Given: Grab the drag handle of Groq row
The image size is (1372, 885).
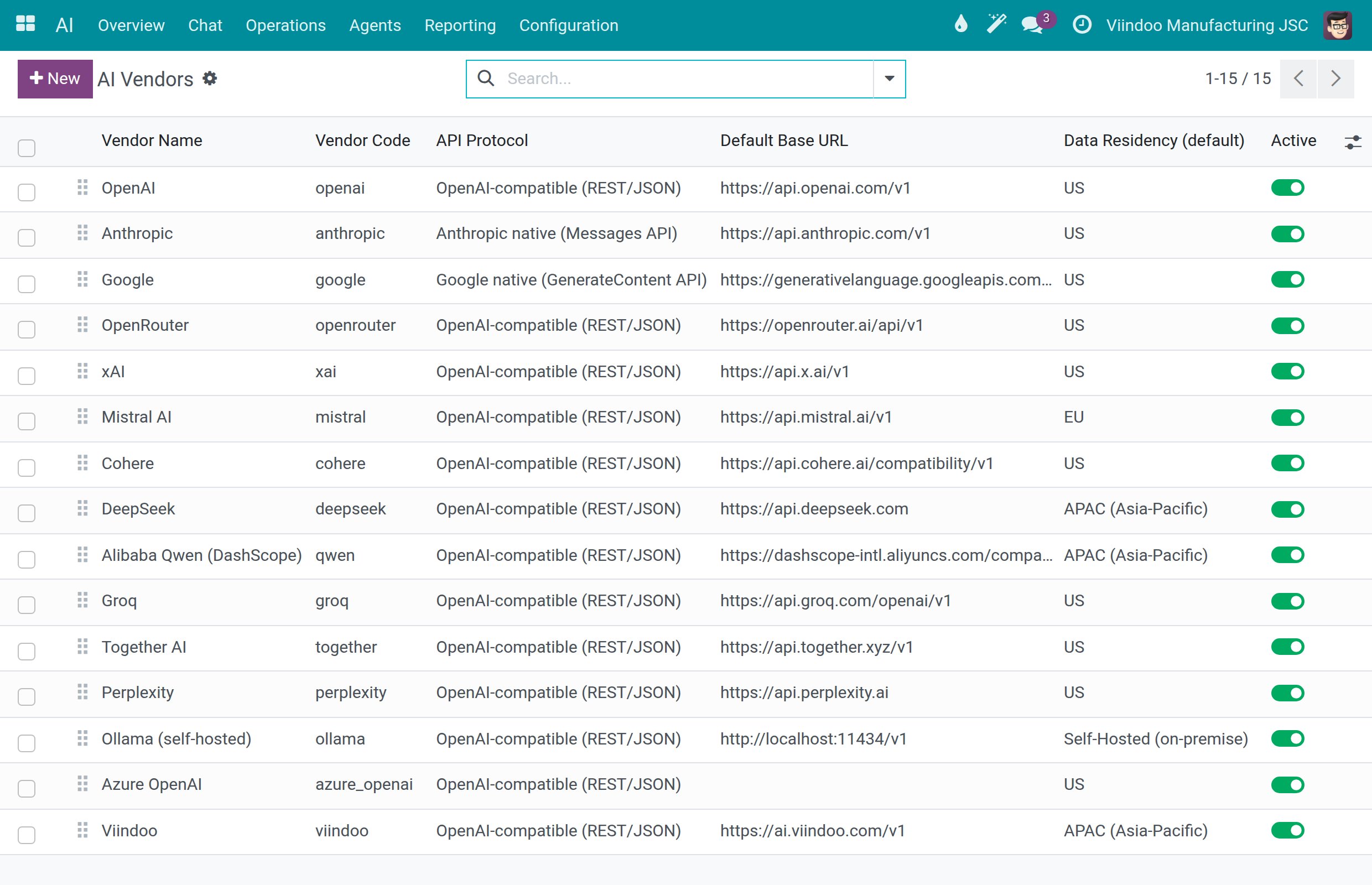Looking at the screenshot, I should tap(82, 601).
